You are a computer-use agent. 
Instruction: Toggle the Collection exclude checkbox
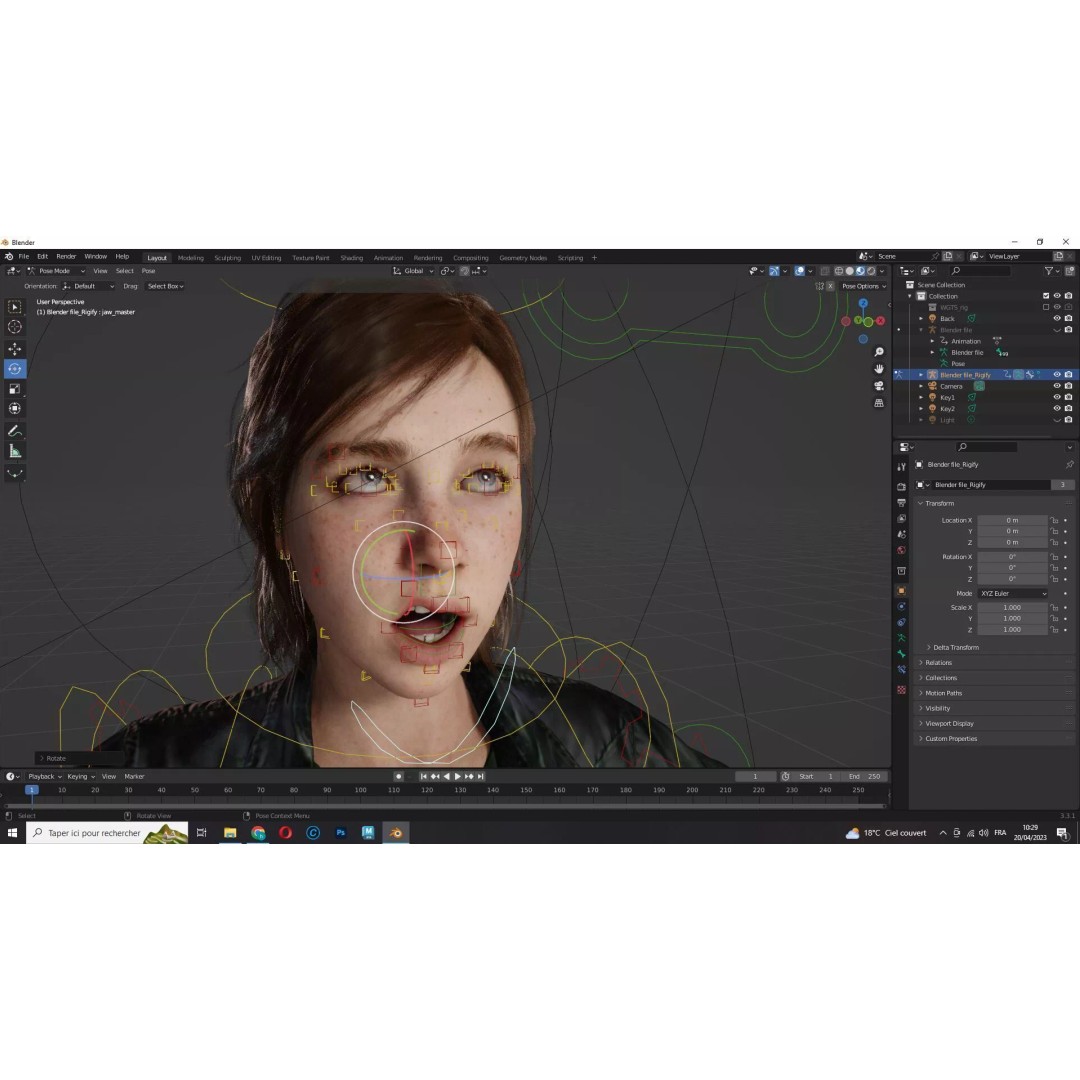pos(1046,296)
